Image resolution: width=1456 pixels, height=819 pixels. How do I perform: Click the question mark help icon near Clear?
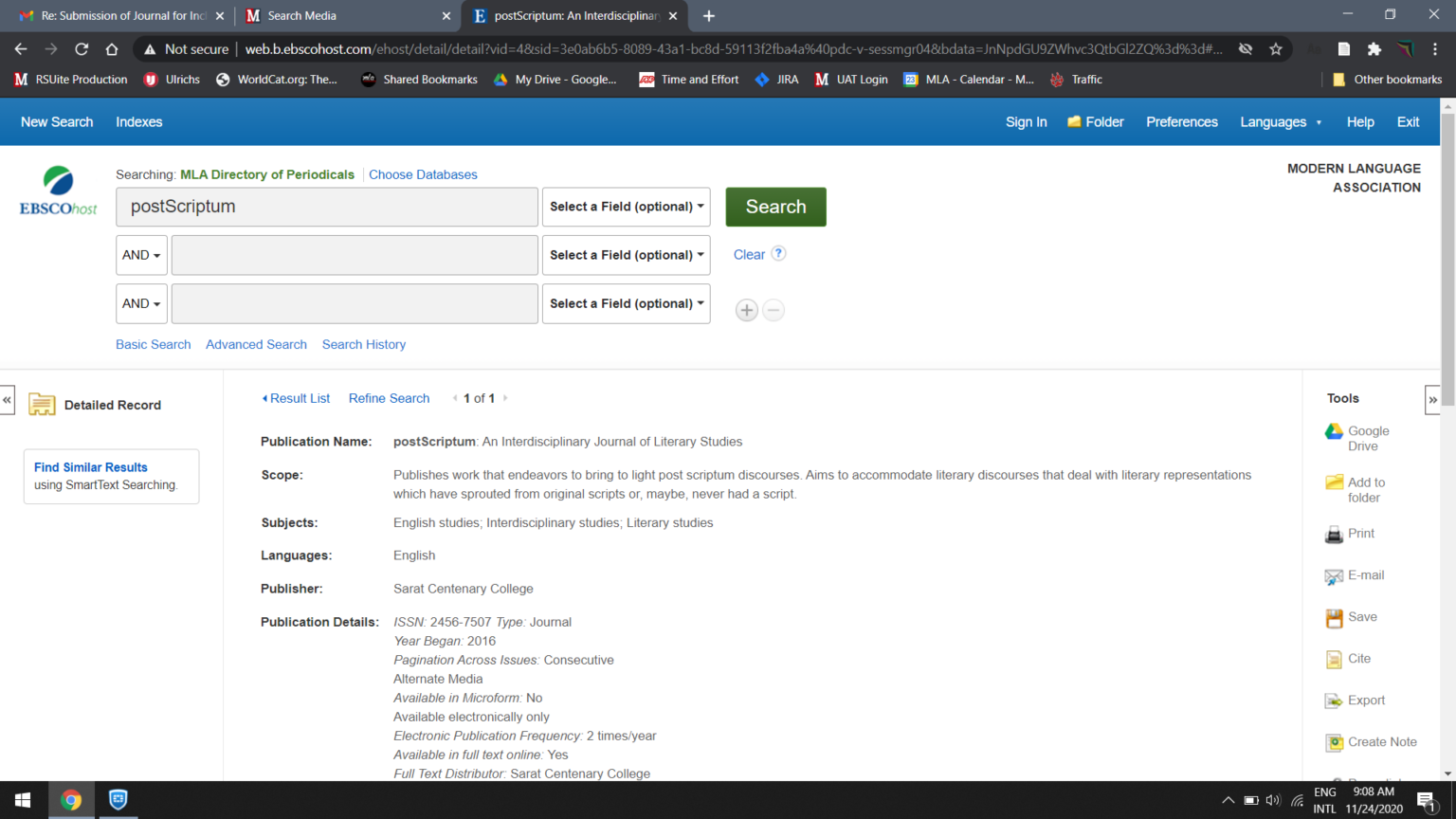coord(779,253)
